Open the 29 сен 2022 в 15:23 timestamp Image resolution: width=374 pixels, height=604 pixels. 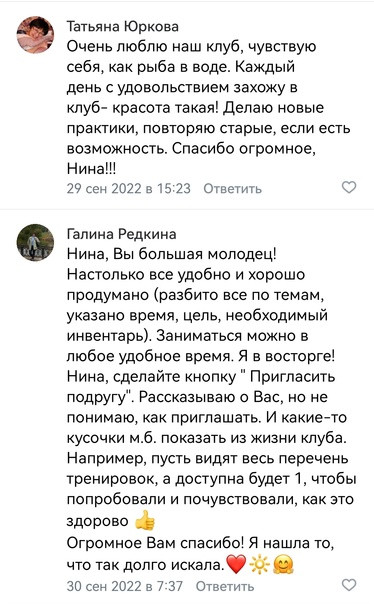click(x=129, y=188)
